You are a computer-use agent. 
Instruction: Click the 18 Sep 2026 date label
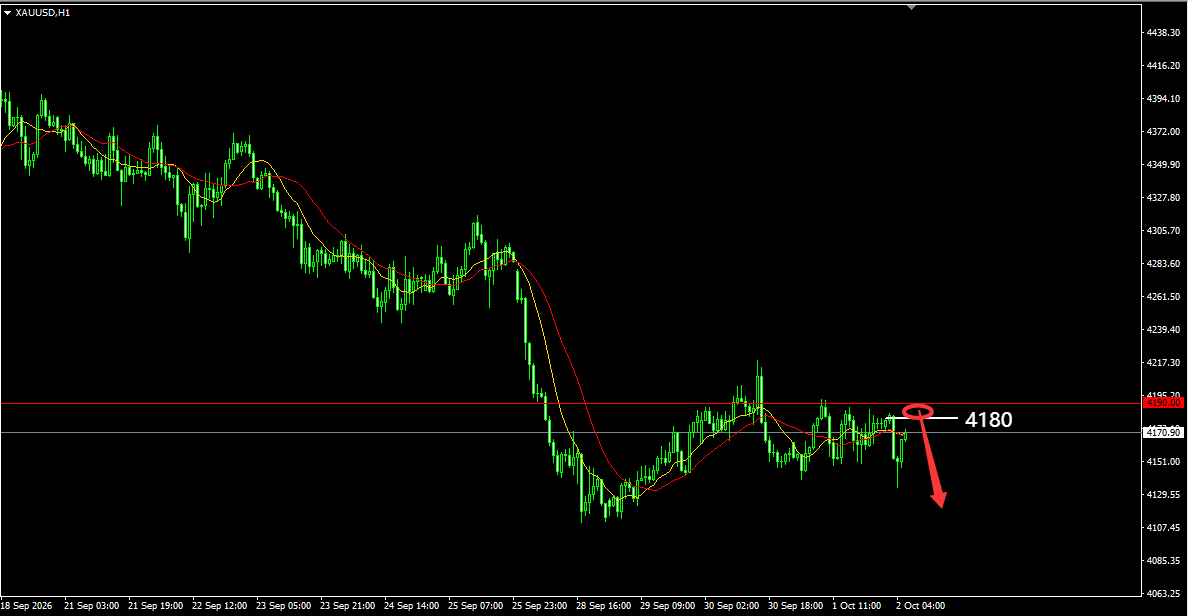(27, 606)
